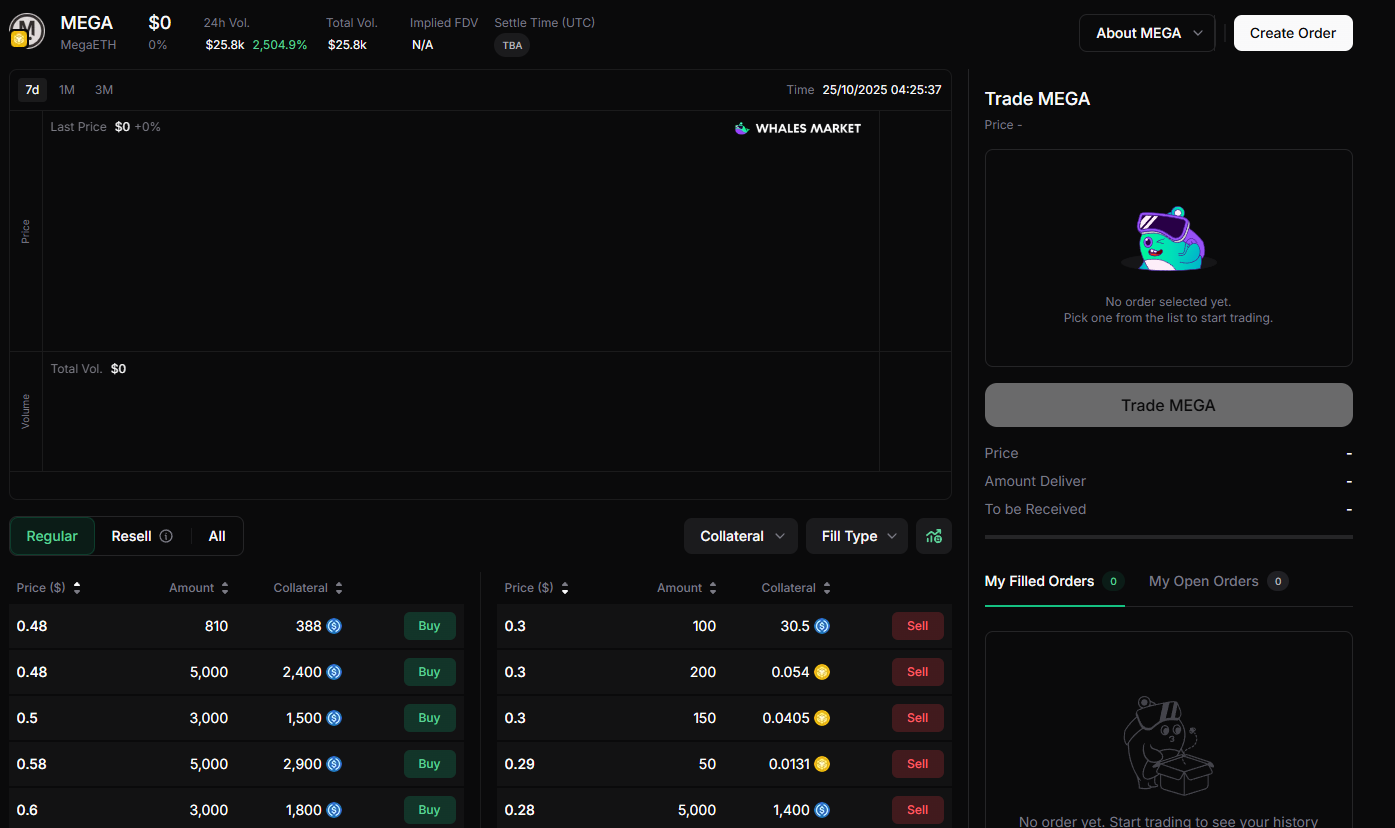
Task: Open the Collateral filter dropdown
Action: pos(740,536)
